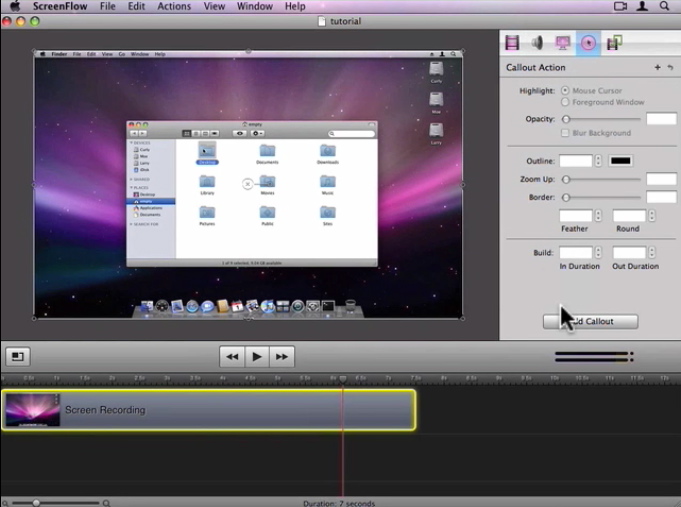Select the Screen Recording clip in timeline
Viewport: 681px width, 507px height.
208,410
